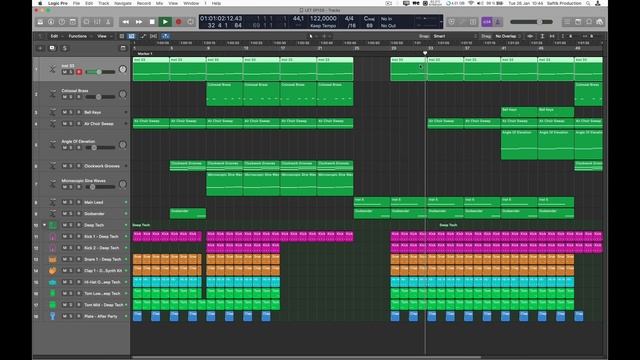
Task: Open the Library panel from the control bar
Action: [x=40, y=22]
